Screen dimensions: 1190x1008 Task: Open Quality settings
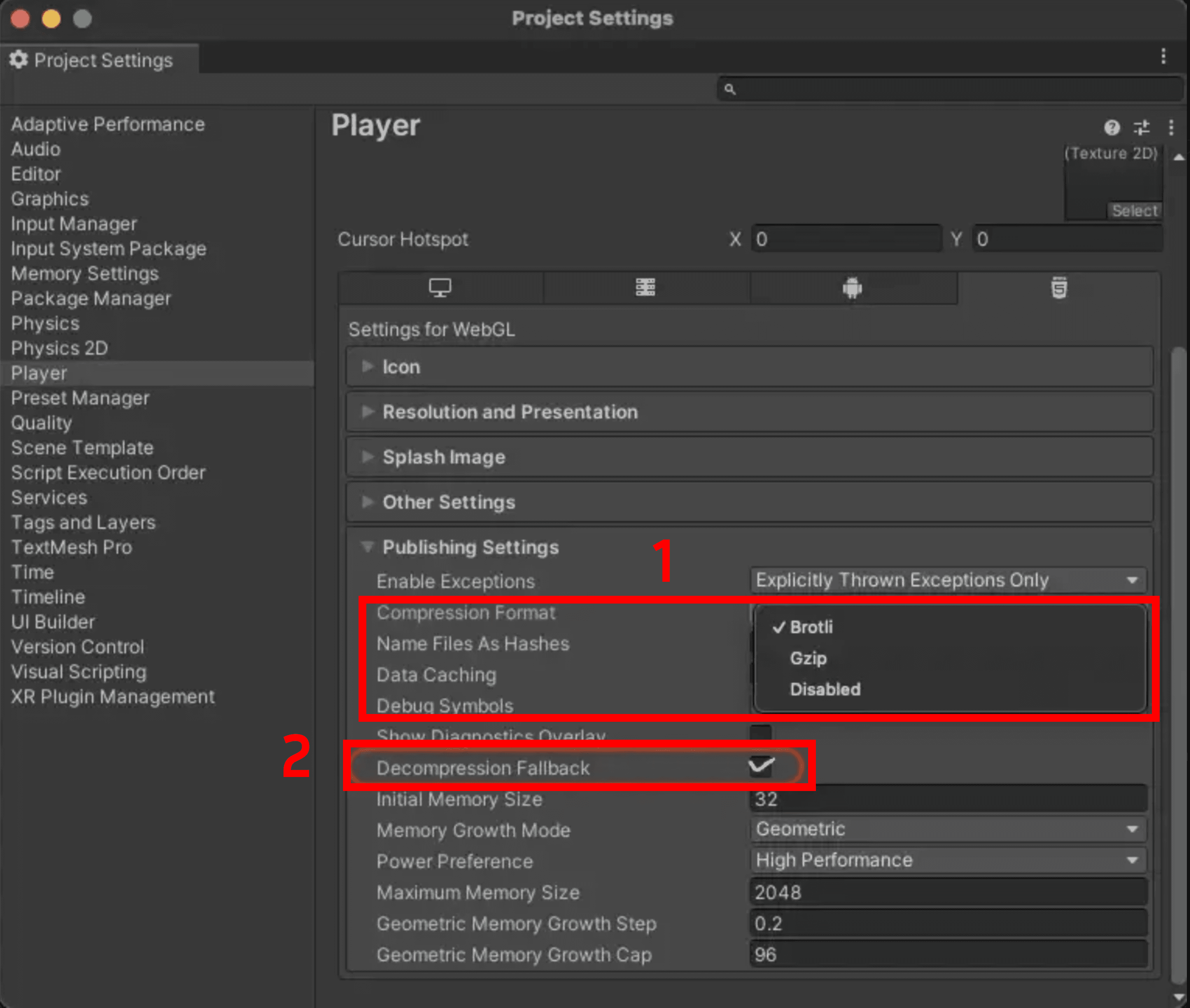tap(41, 423)
